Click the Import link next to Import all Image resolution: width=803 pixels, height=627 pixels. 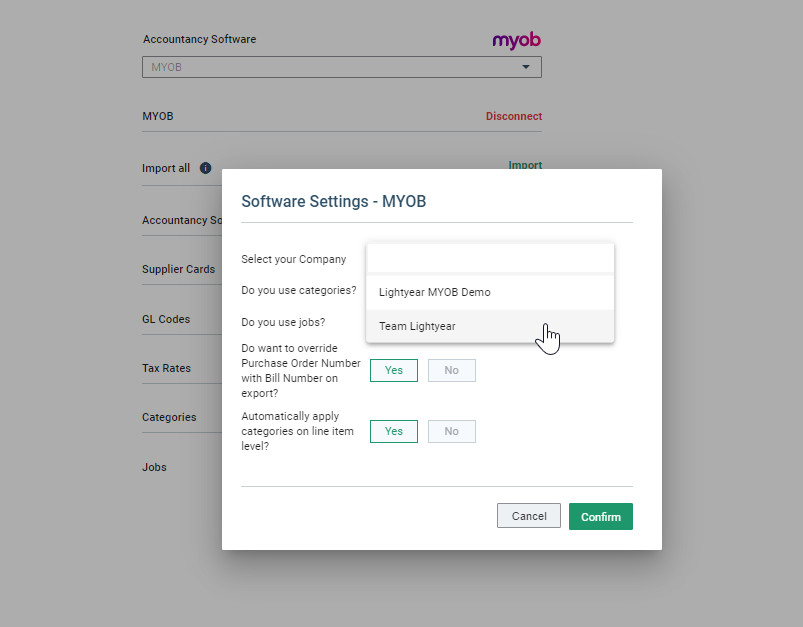click(x=525, y=165)
